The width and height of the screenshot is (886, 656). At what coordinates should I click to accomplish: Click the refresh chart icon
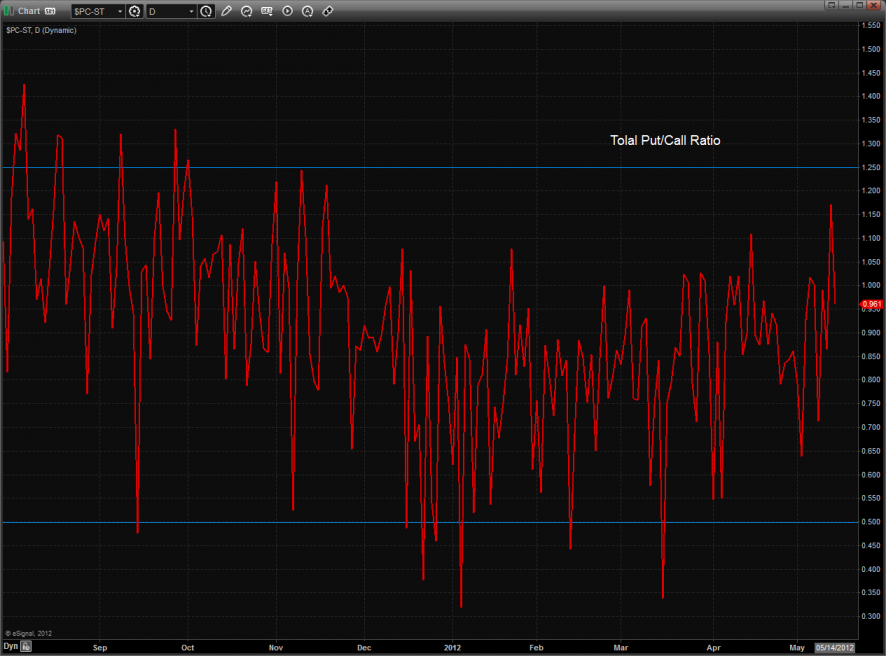point(246,11)
